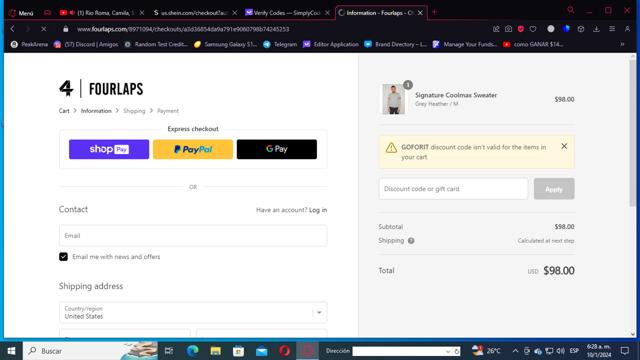Image resolution: width=640 pixels, height=360 pixels.
Task: Open the Windows Start button
Action: coord(11,351)
